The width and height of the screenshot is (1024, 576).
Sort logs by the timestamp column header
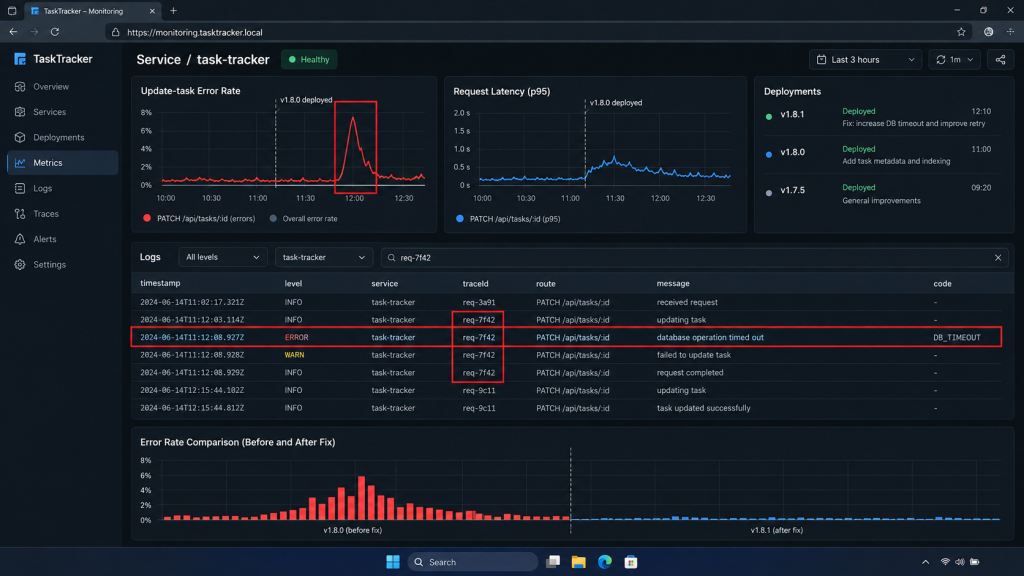[x=160, y=283]
